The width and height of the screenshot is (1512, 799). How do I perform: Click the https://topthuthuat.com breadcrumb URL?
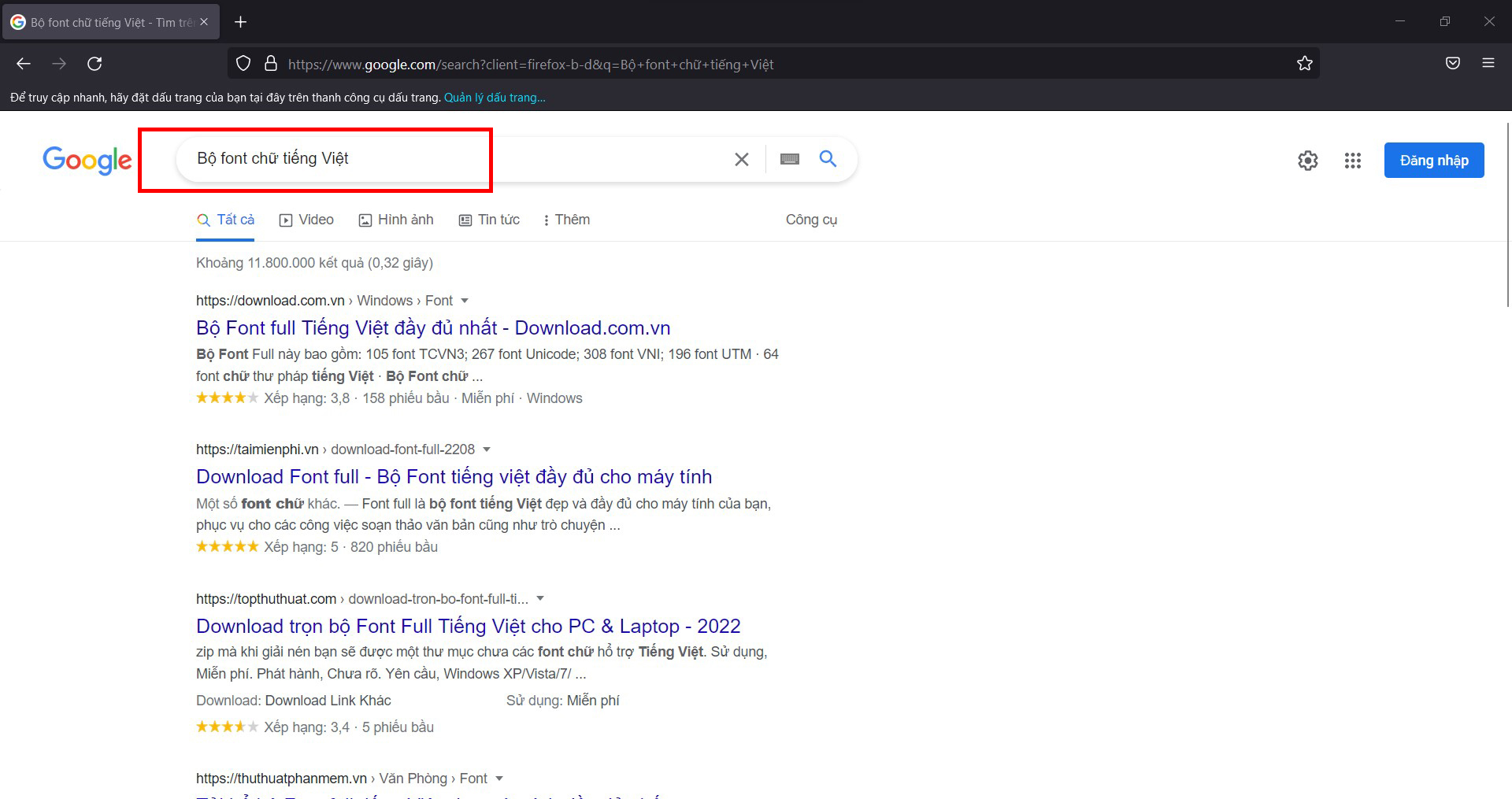pyautogui.click(x=266, y=599)
